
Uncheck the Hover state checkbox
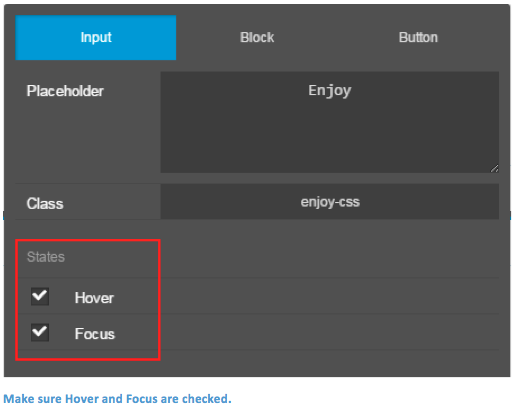point(40,296)
